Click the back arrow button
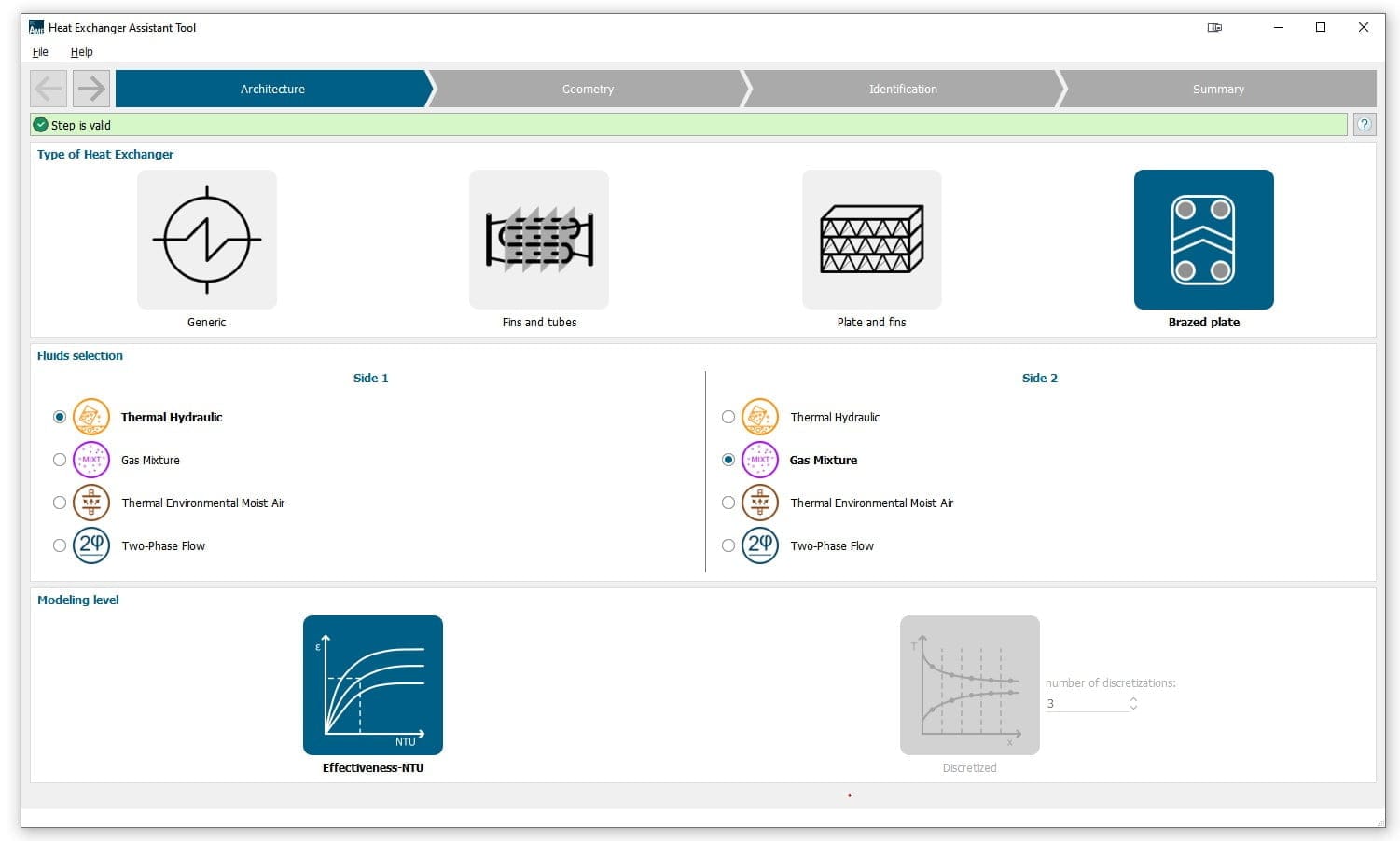The width and height of the screenshot is (1400, 841). coord(49,89)
